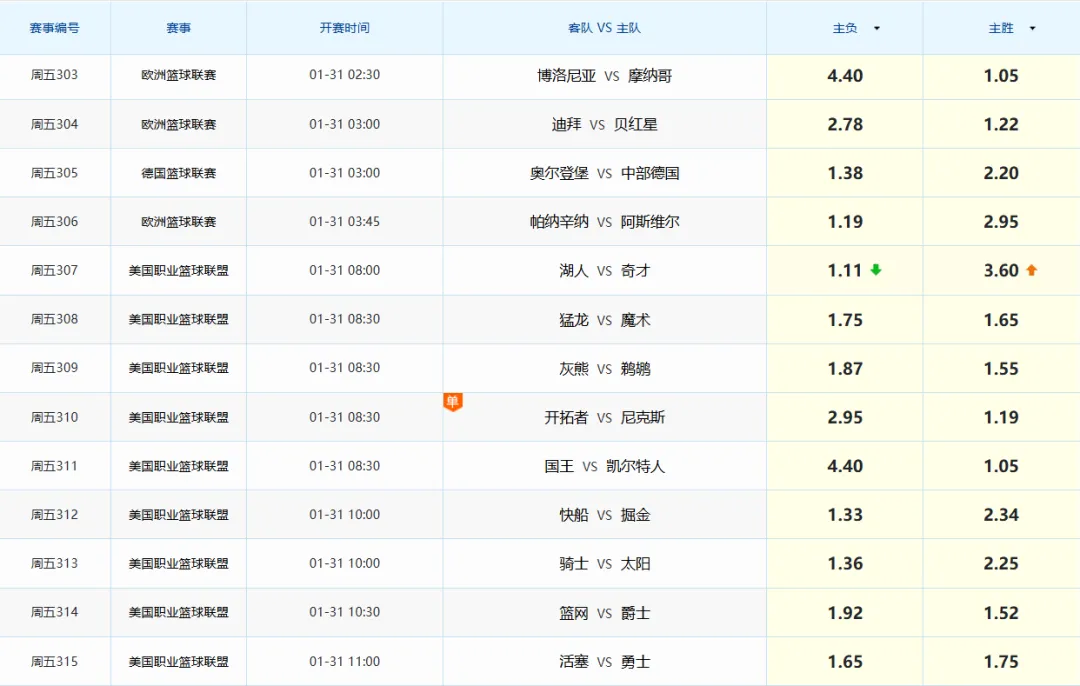Open the 主负 column sort dropdown
Image resolution: width=1080 pixels, height=686 pixels.
click(876, 27)
